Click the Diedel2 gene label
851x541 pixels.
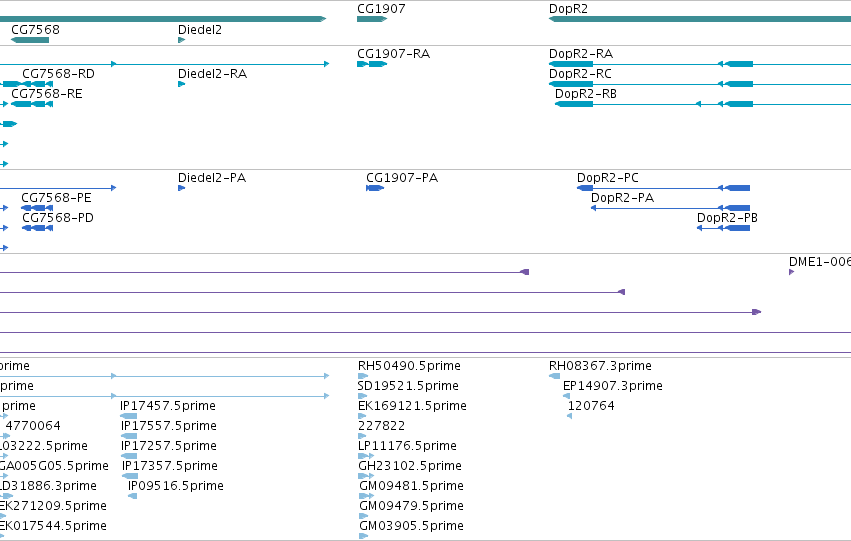[x=200, y=30]
